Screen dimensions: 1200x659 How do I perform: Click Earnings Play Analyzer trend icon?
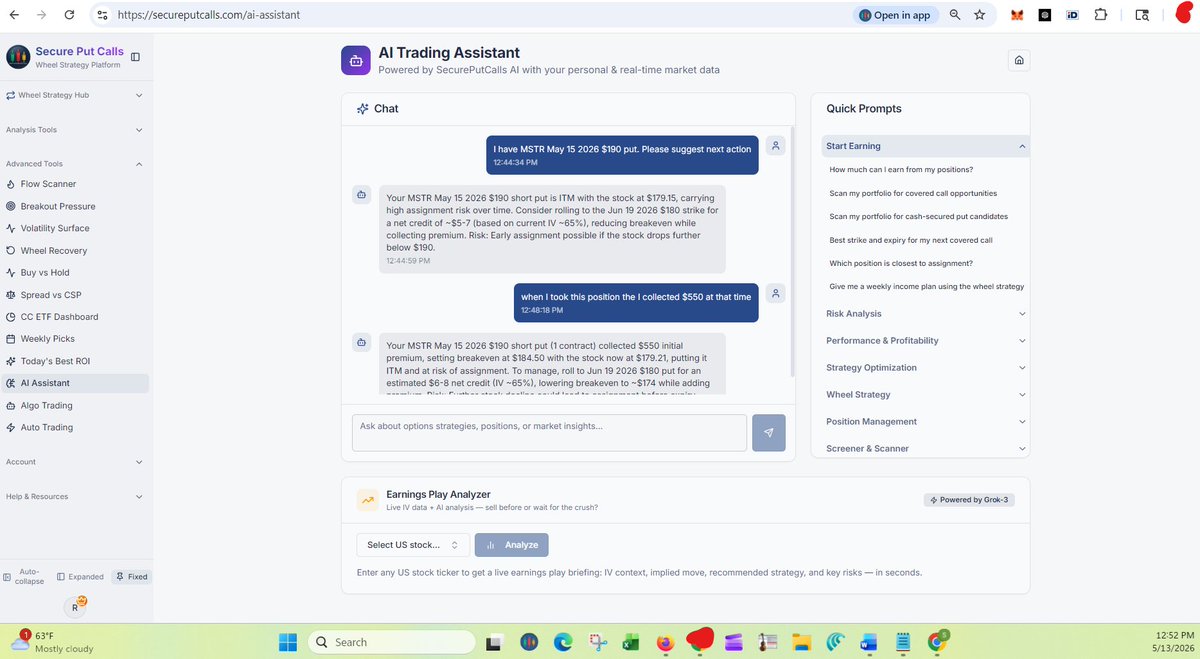[367, 500]
